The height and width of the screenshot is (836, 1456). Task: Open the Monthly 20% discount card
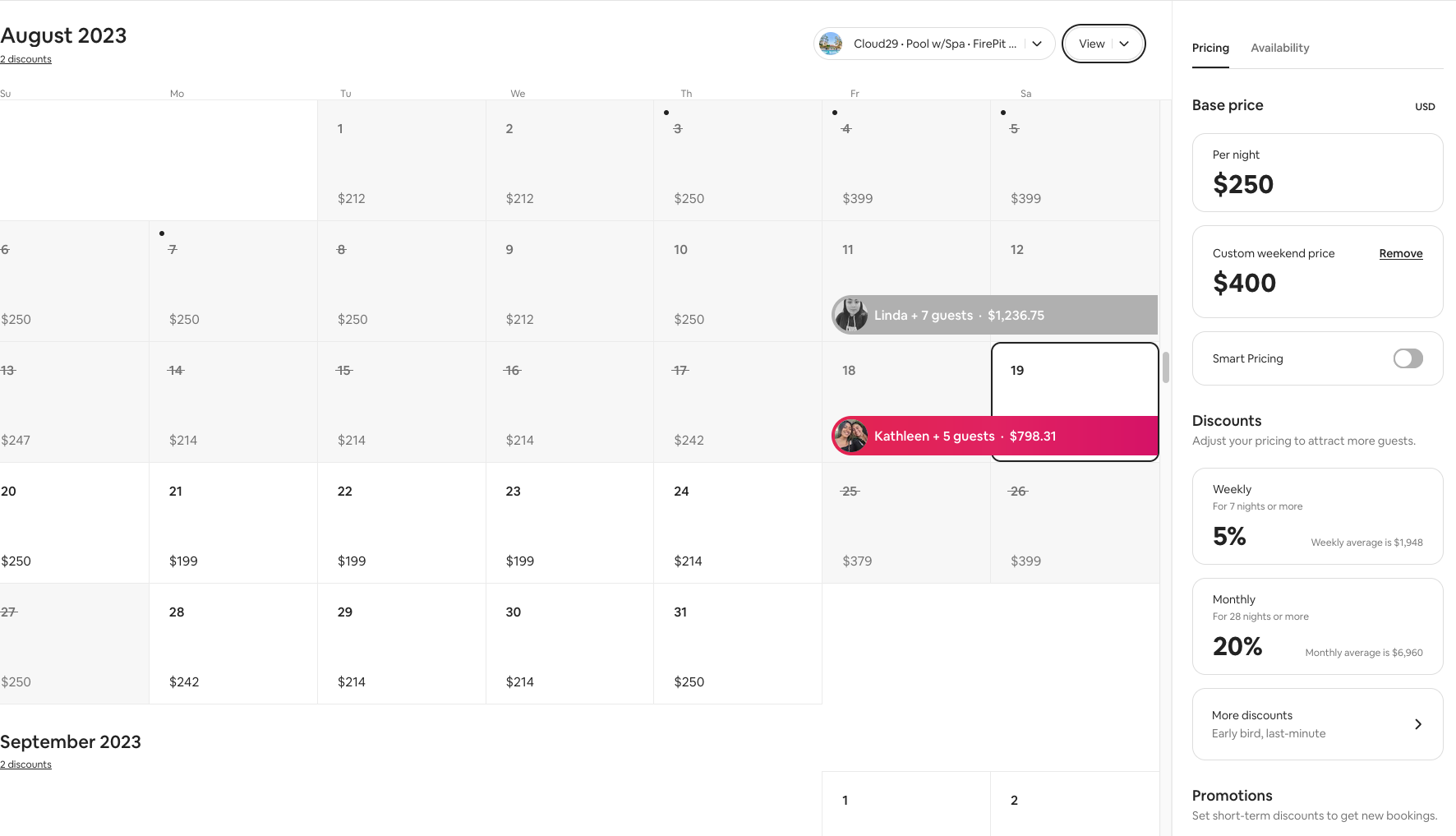1317,626
